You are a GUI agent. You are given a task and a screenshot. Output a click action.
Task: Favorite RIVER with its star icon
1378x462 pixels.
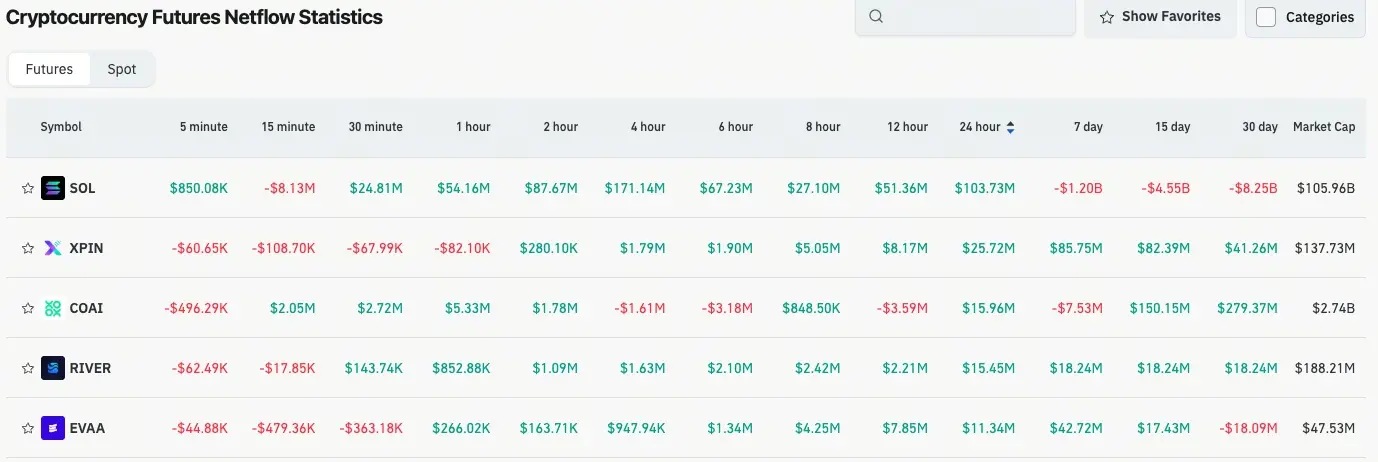pyautogui.click(x=28, y=368)
